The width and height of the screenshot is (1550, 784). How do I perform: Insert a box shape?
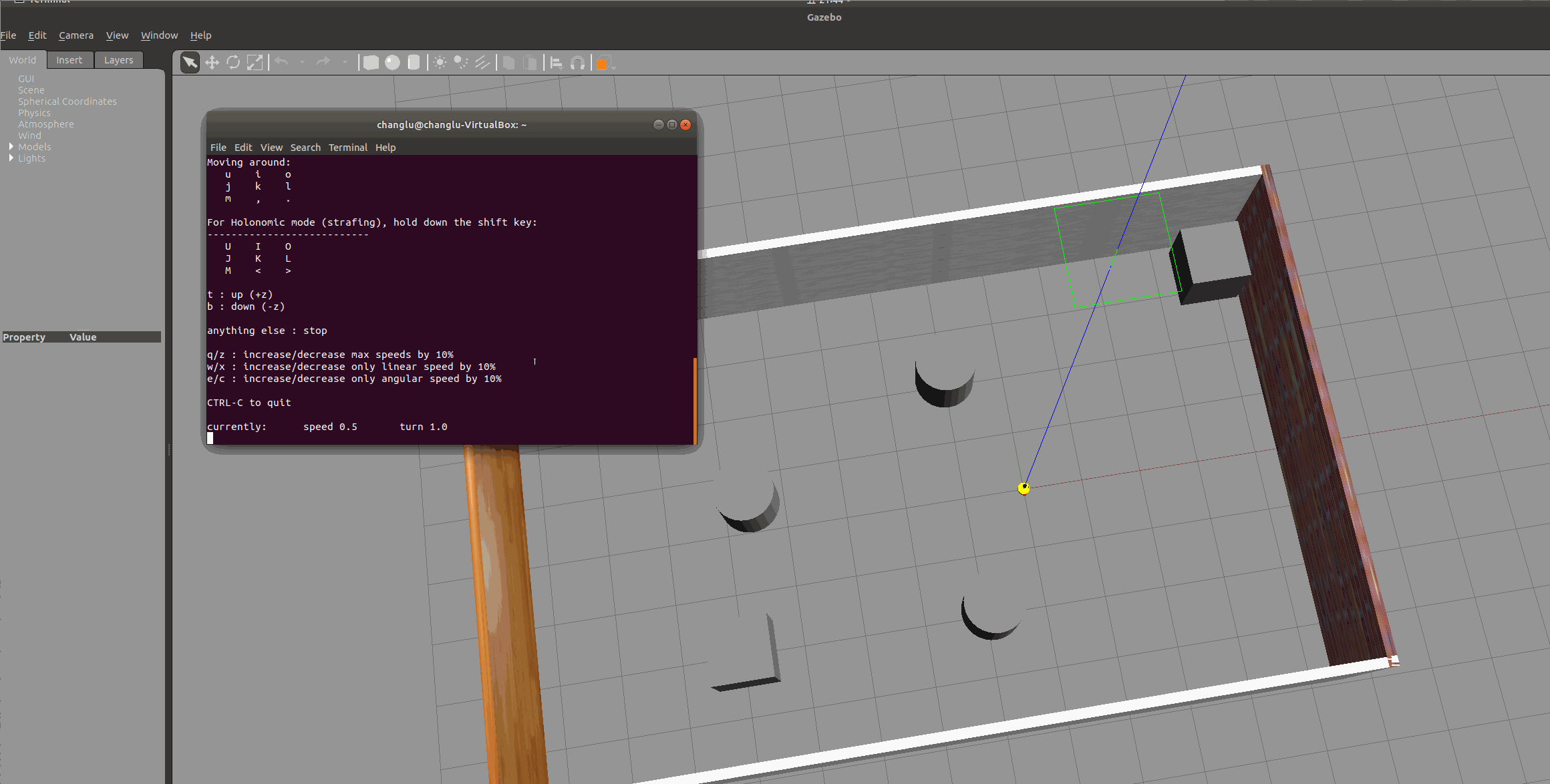point(371,63)
